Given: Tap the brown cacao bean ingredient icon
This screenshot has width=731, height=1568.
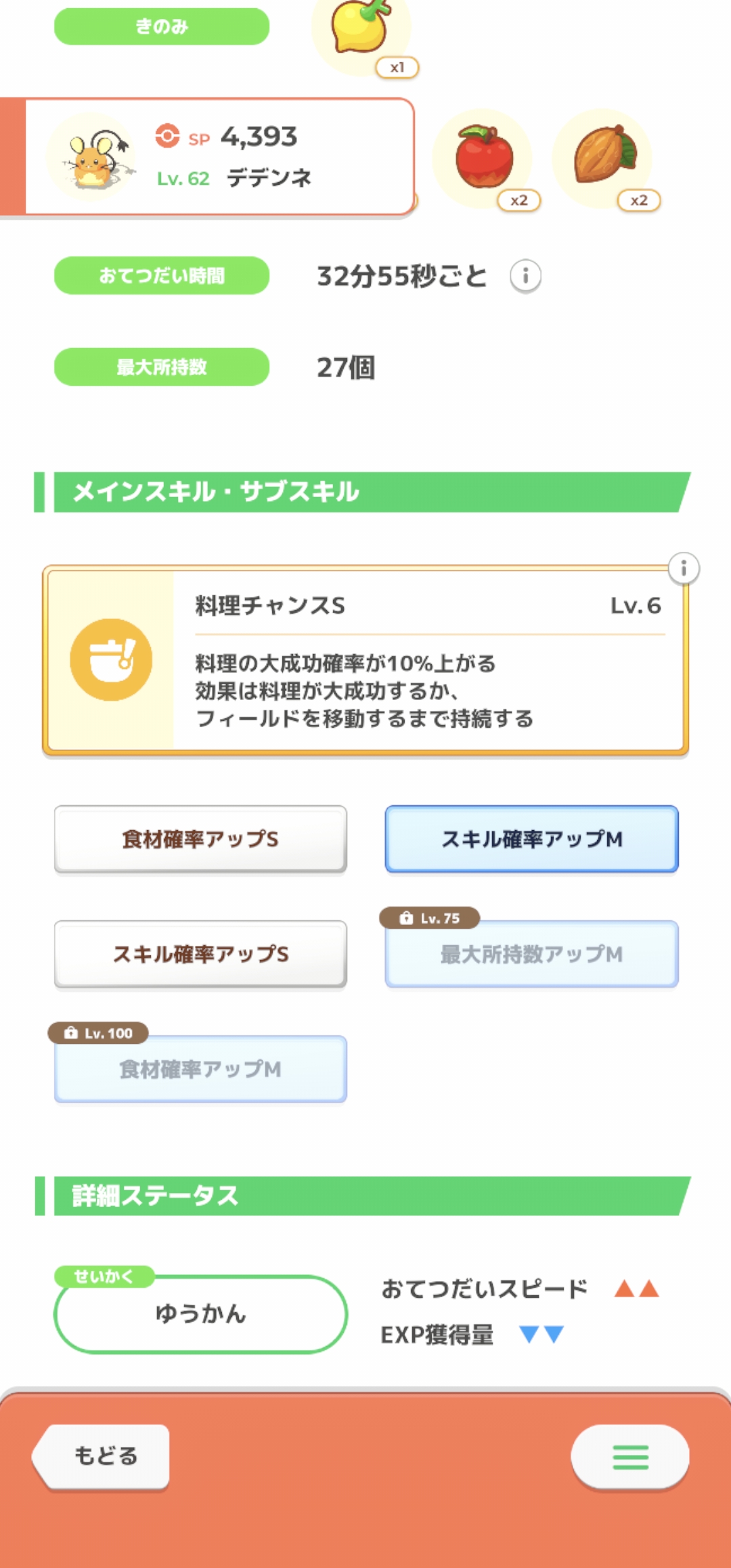Looking at the screenshot, I should tap(604, 157).
